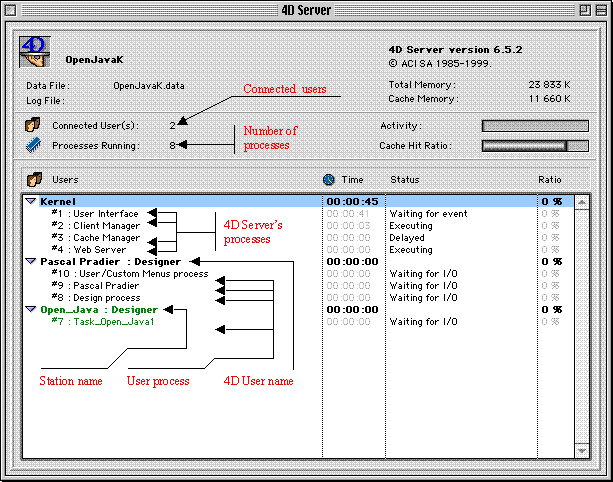Click the Status column header
This screenshot has height=482, width=613.
(404, 180)
